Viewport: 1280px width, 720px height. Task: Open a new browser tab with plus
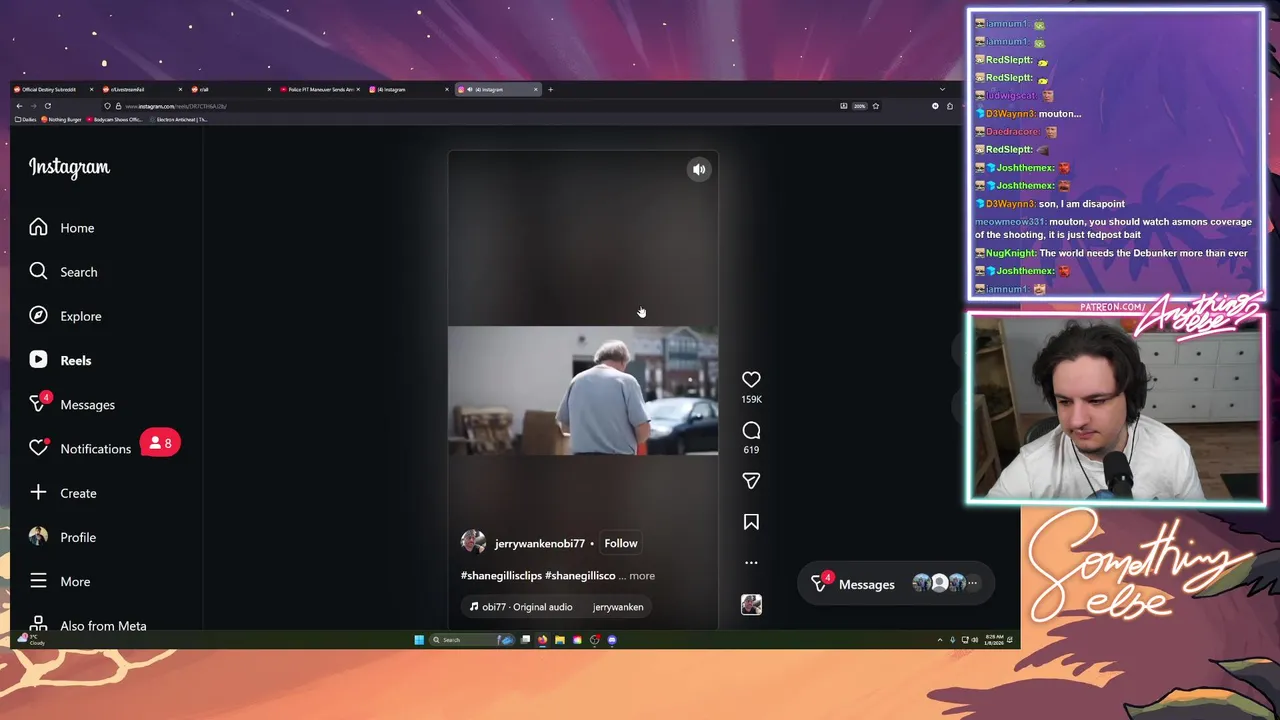(x=550, y=90)
